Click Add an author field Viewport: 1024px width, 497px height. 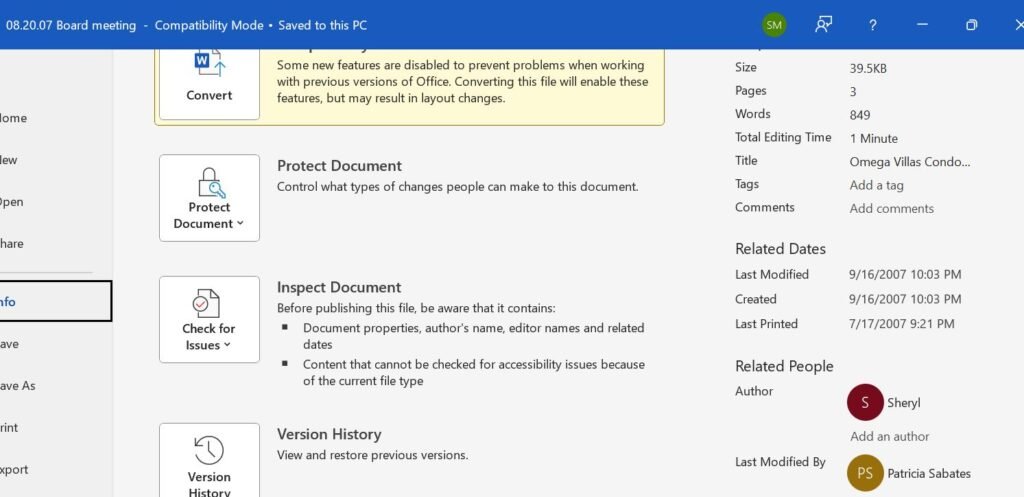point(889,437)
